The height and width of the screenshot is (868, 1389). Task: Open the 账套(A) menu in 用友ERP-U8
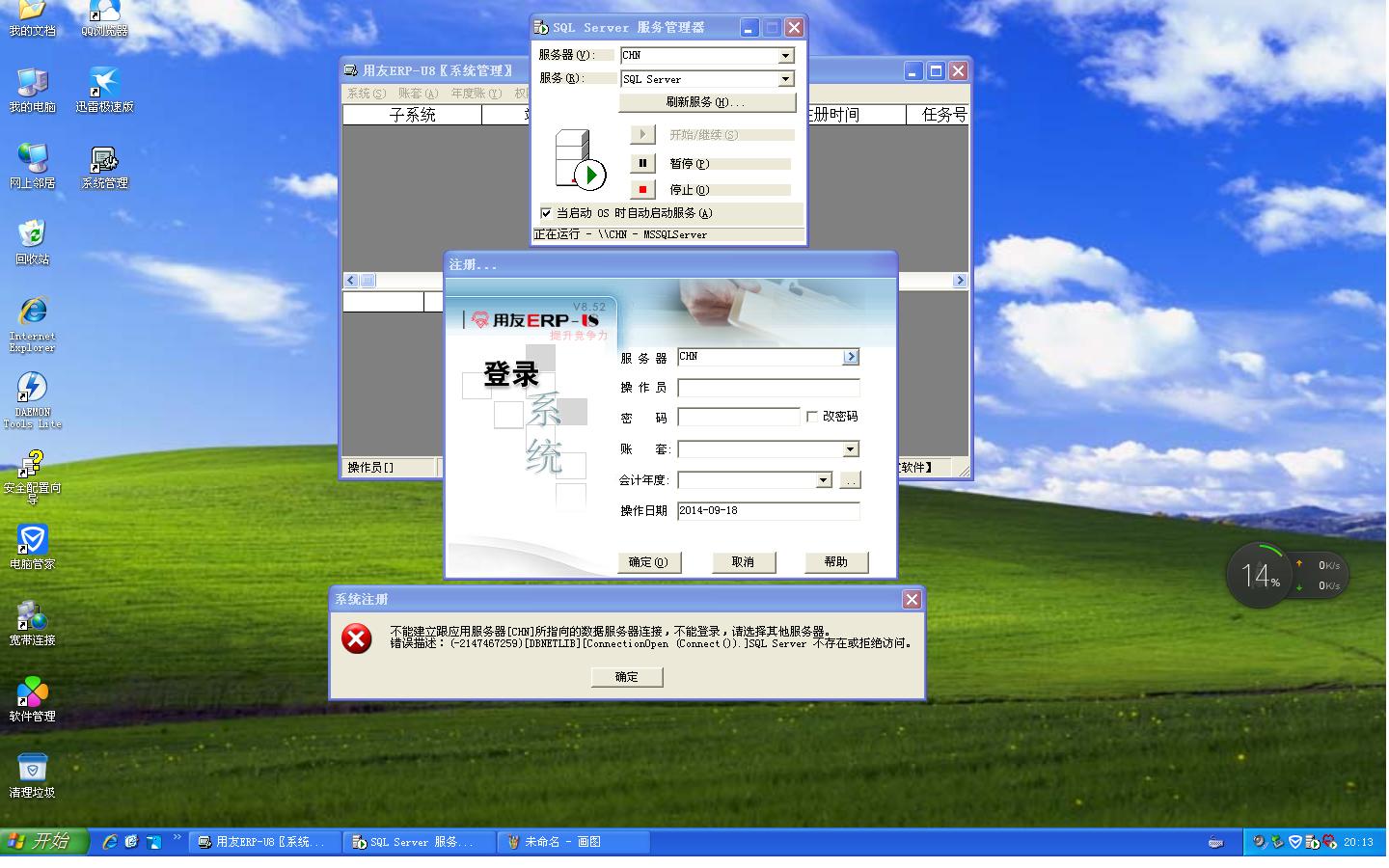[x=419, y=94]
